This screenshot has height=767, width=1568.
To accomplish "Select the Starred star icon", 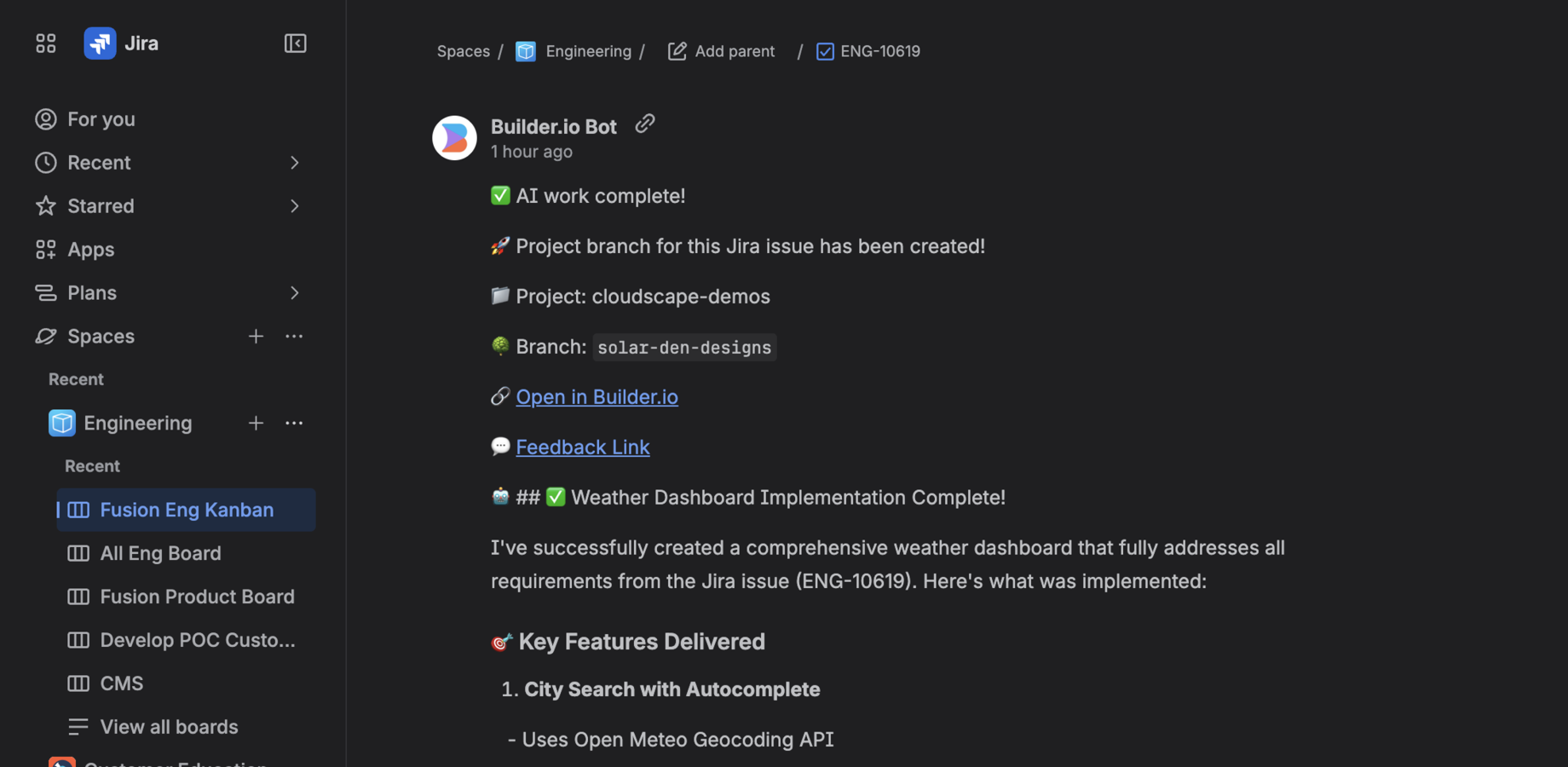I will (x=45, y=205).
